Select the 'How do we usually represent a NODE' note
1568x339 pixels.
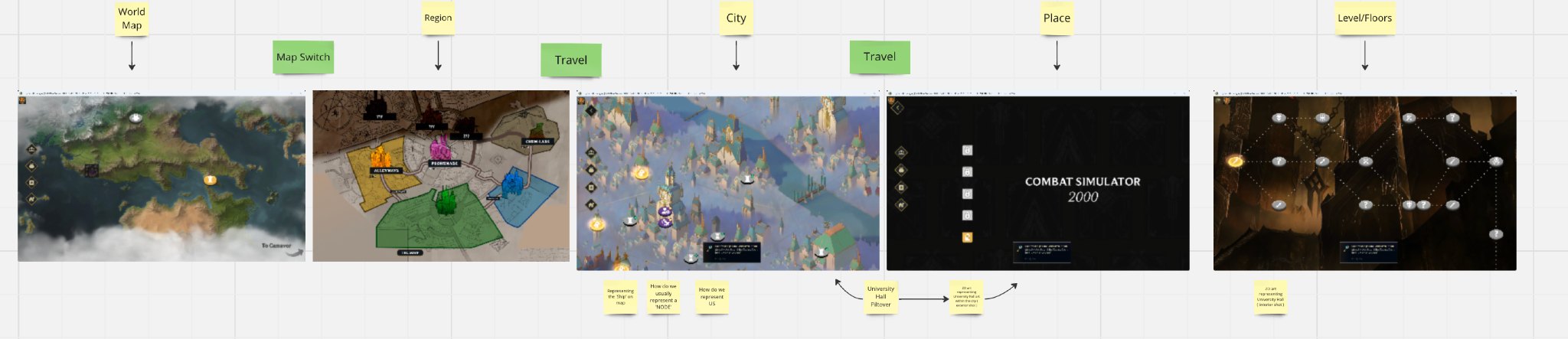click(663, 297)
